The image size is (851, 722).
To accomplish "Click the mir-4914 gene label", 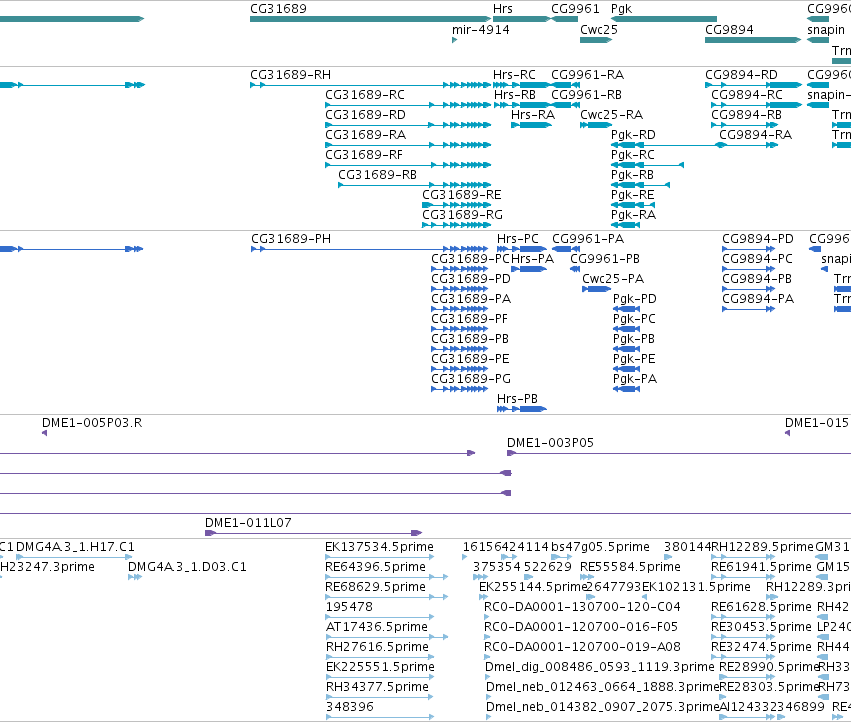I will [x=481, y=30].
